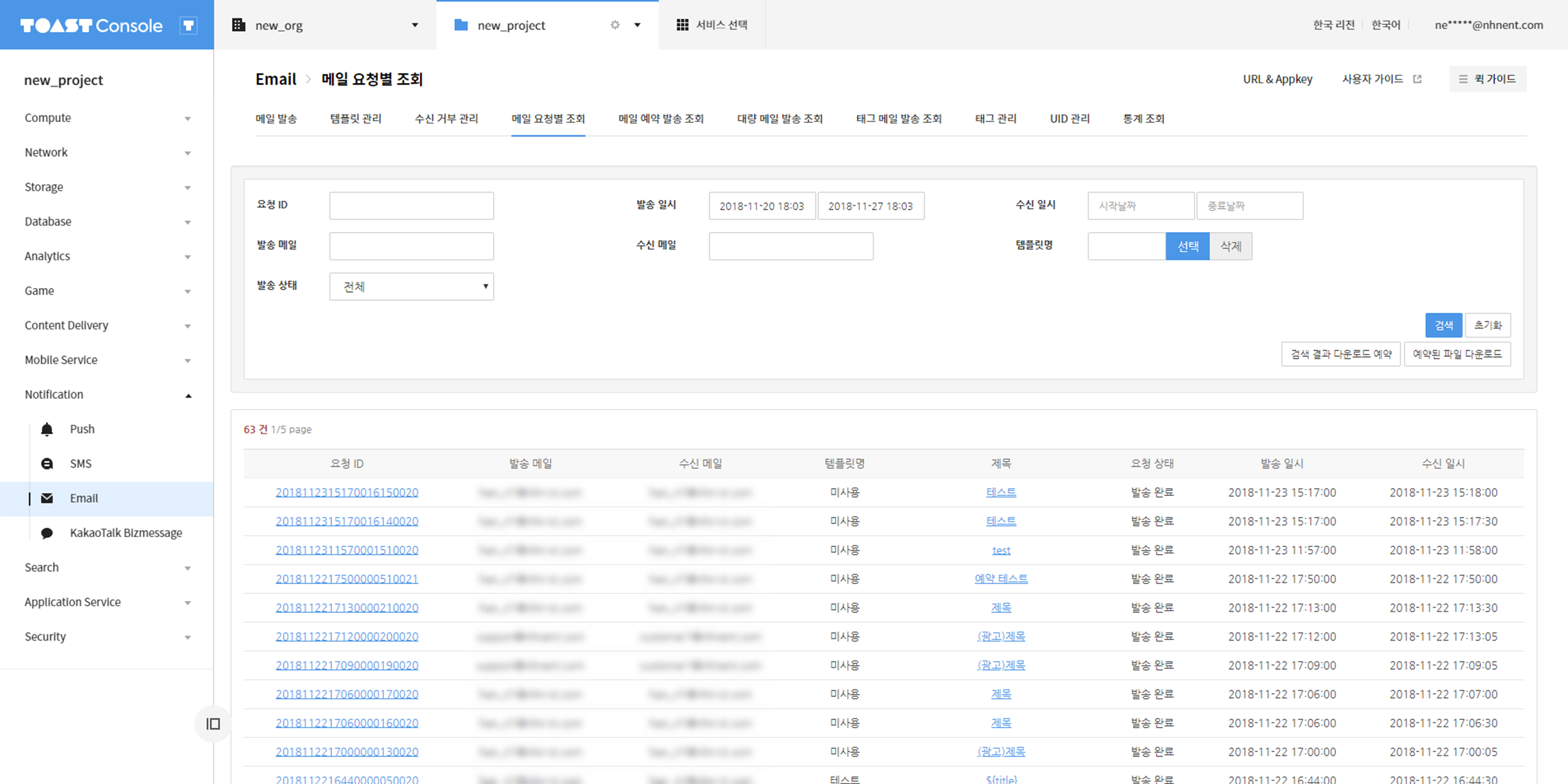The image size is (1568, 784).
Task: Click the 삭제 template delete button
Action: point(1231,246)
